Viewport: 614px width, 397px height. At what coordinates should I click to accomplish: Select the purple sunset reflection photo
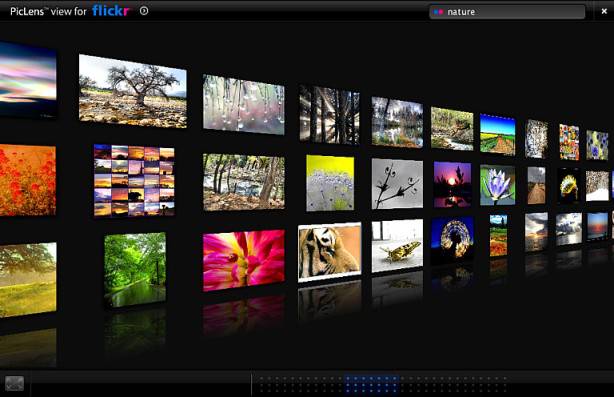(452, 184)
